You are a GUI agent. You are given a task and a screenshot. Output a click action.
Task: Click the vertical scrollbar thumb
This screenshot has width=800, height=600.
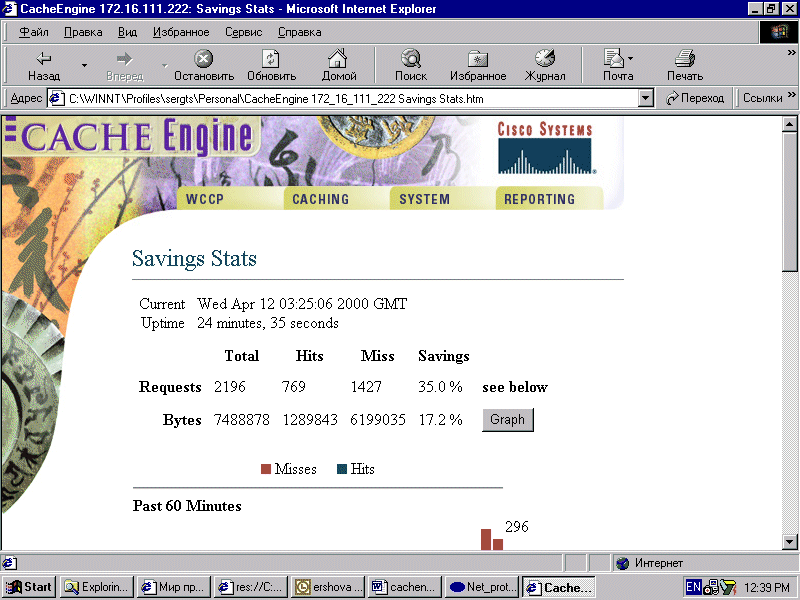[x=789, y=202]
